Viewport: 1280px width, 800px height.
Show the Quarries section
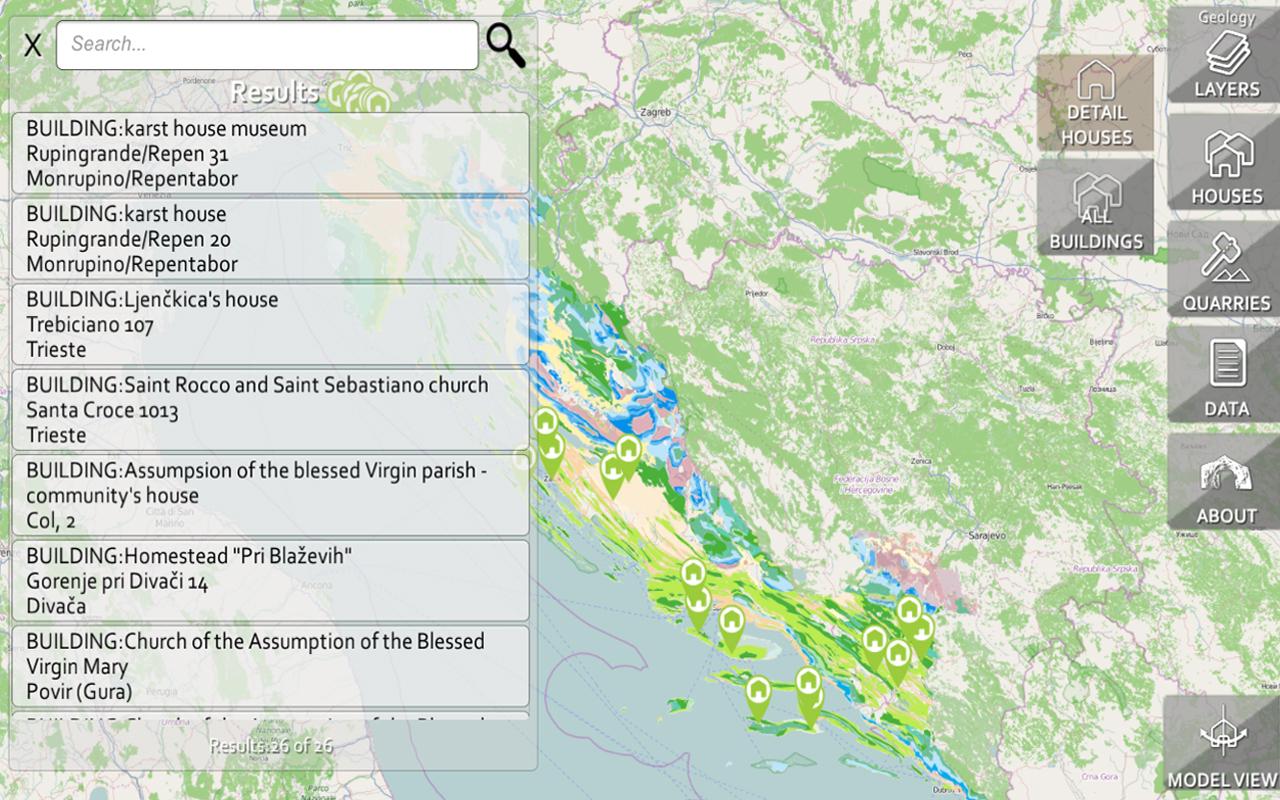tap(1226, 268)
